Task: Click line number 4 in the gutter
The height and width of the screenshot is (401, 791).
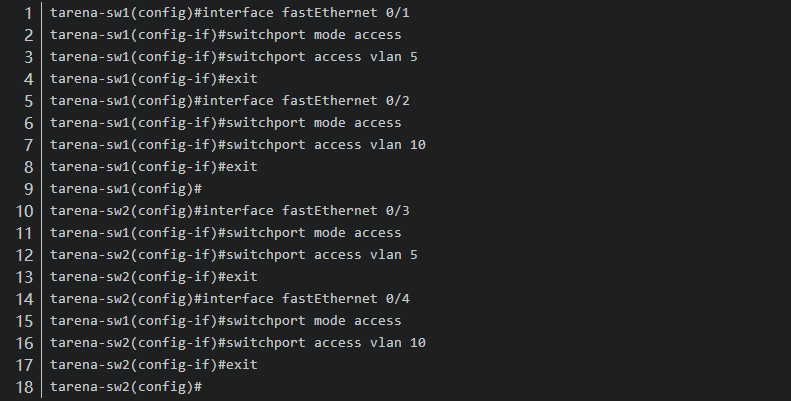Action: (29, 79)
